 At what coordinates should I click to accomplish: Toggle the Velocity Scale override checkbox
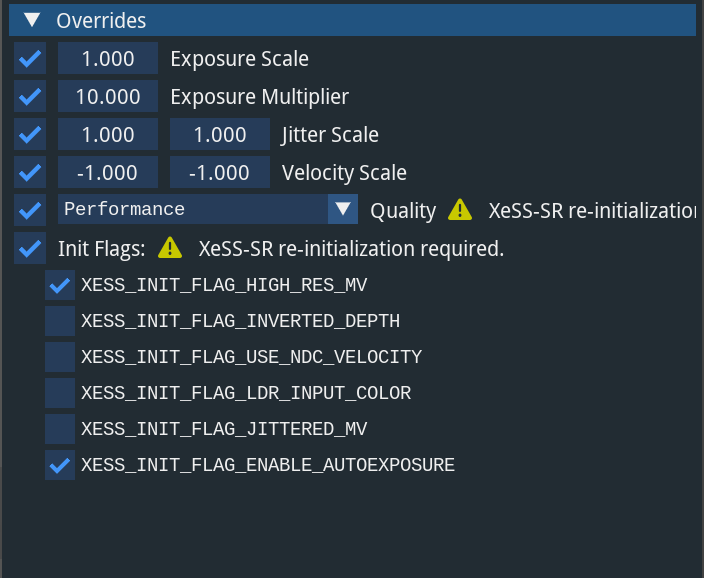pyautogui.click(x=30, y=172)
